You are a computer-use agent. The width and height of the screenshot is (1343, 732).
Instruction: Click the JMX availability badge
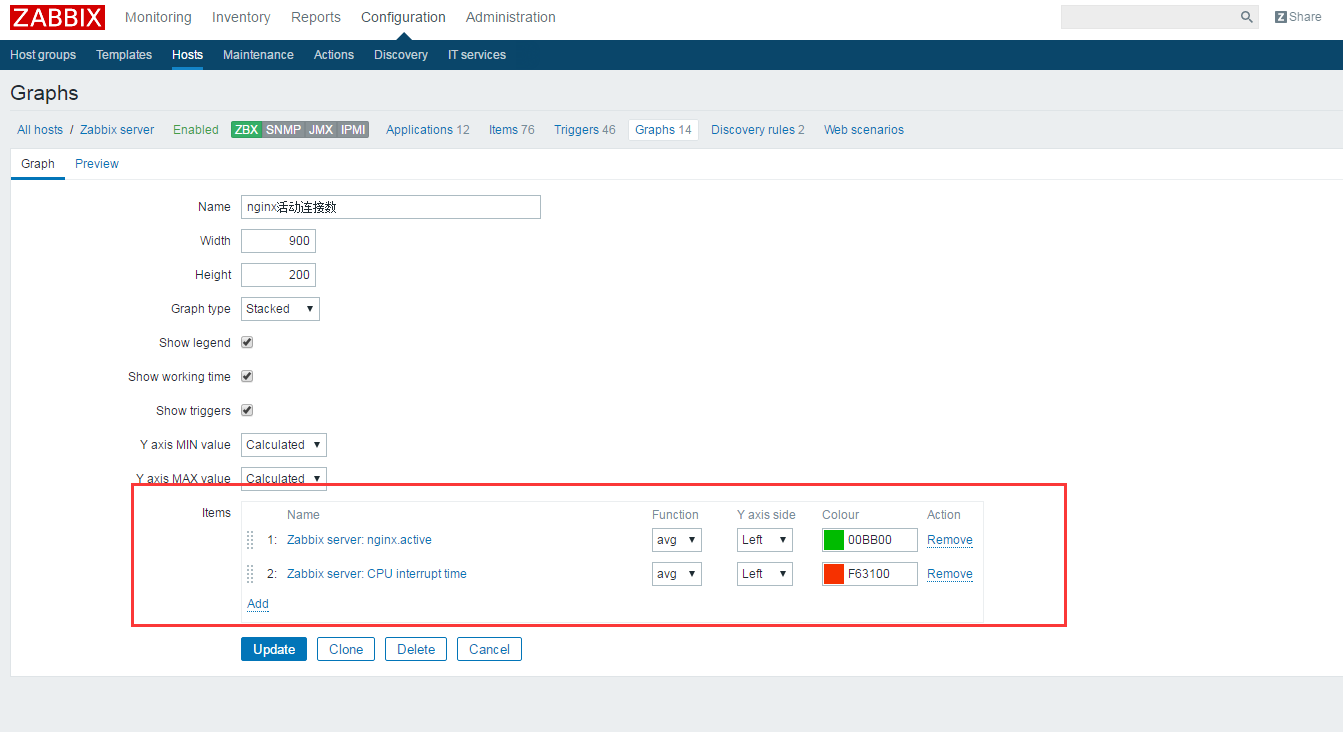pyautogui.click(x=321, y=130)
